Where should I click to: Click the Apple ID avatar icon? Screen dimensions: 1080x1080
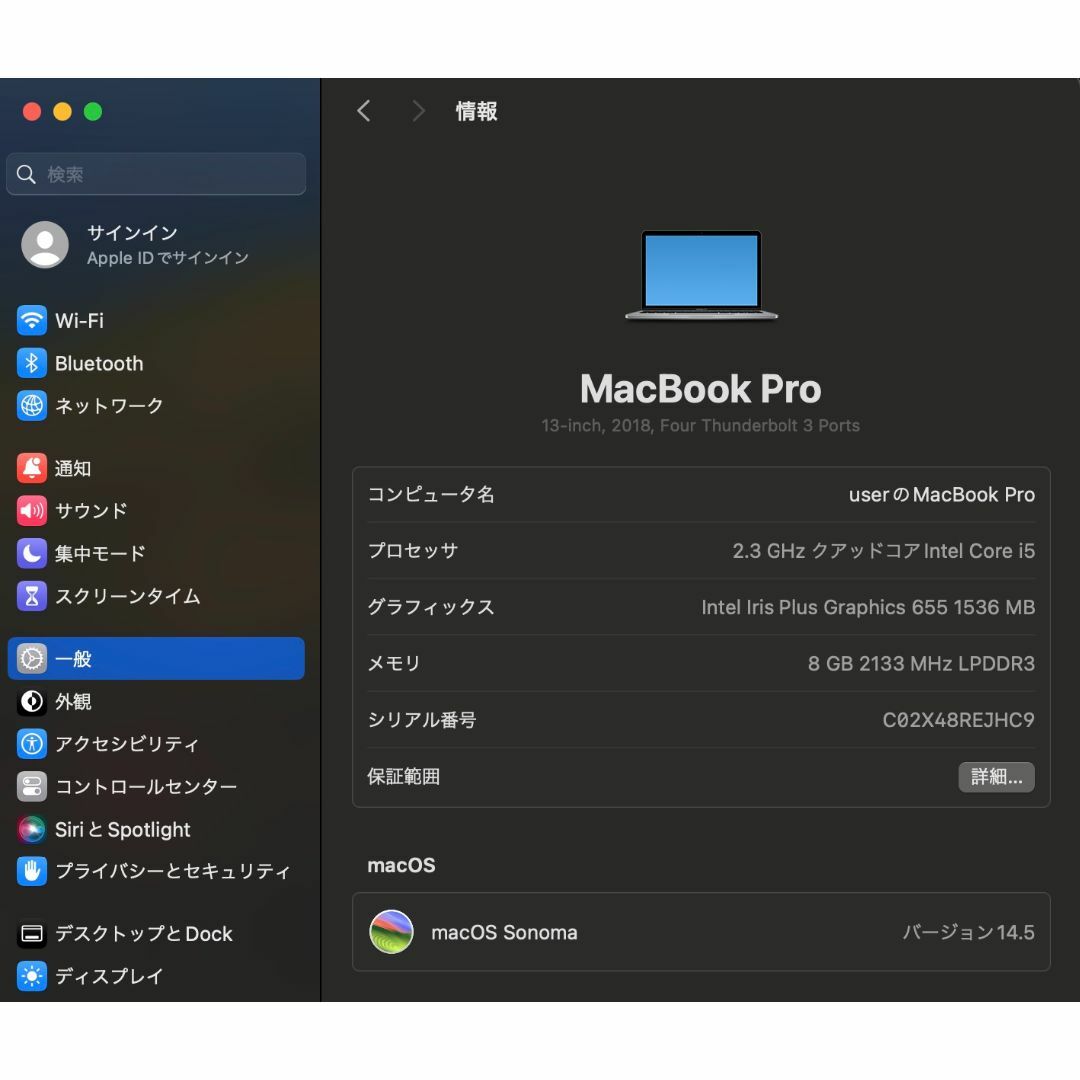tap(45, 245)
